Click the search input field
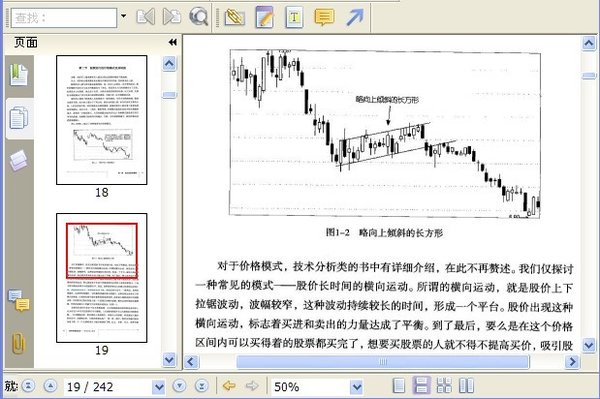 (x=64, y=18)
